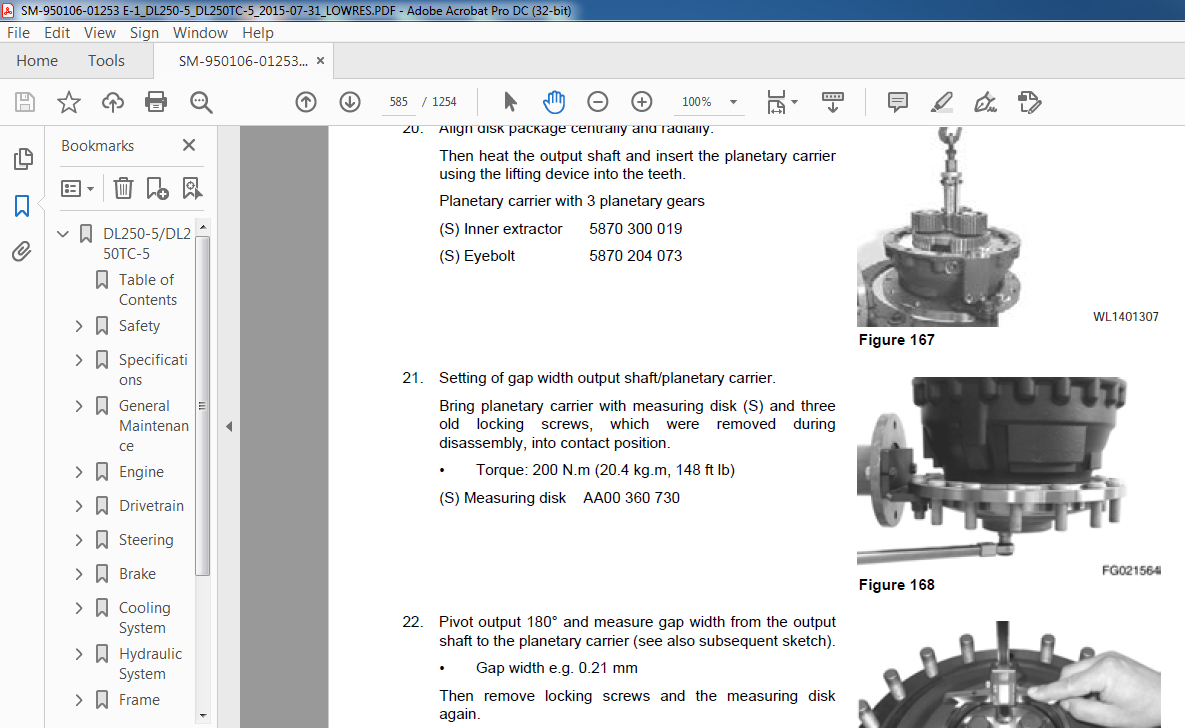Viewport: 1185px width, 728px height.
Task: Click the Save file icon
Action: (25, 102)
